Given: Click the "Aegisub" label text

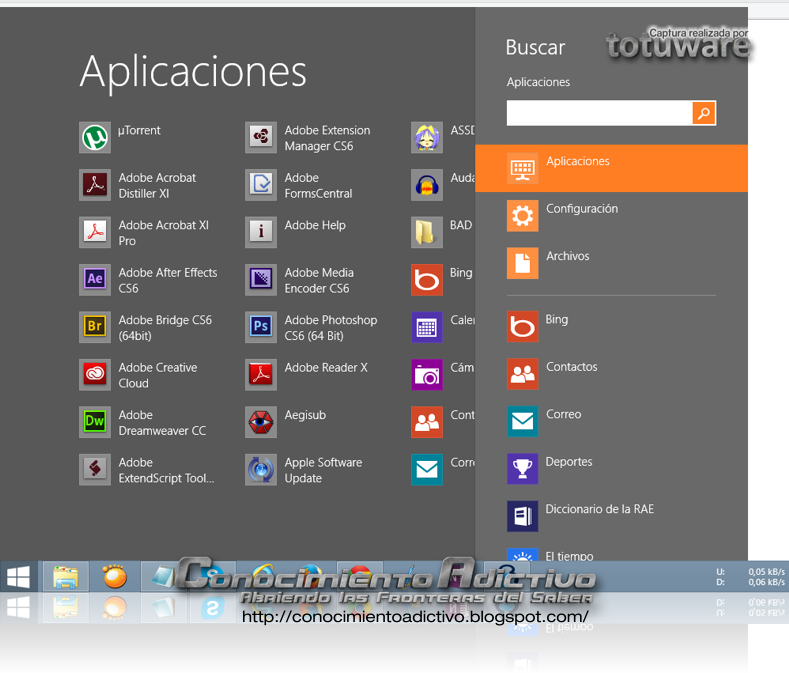Looking at the screenshot, I should pyautogui.click(x=305, y=415).
